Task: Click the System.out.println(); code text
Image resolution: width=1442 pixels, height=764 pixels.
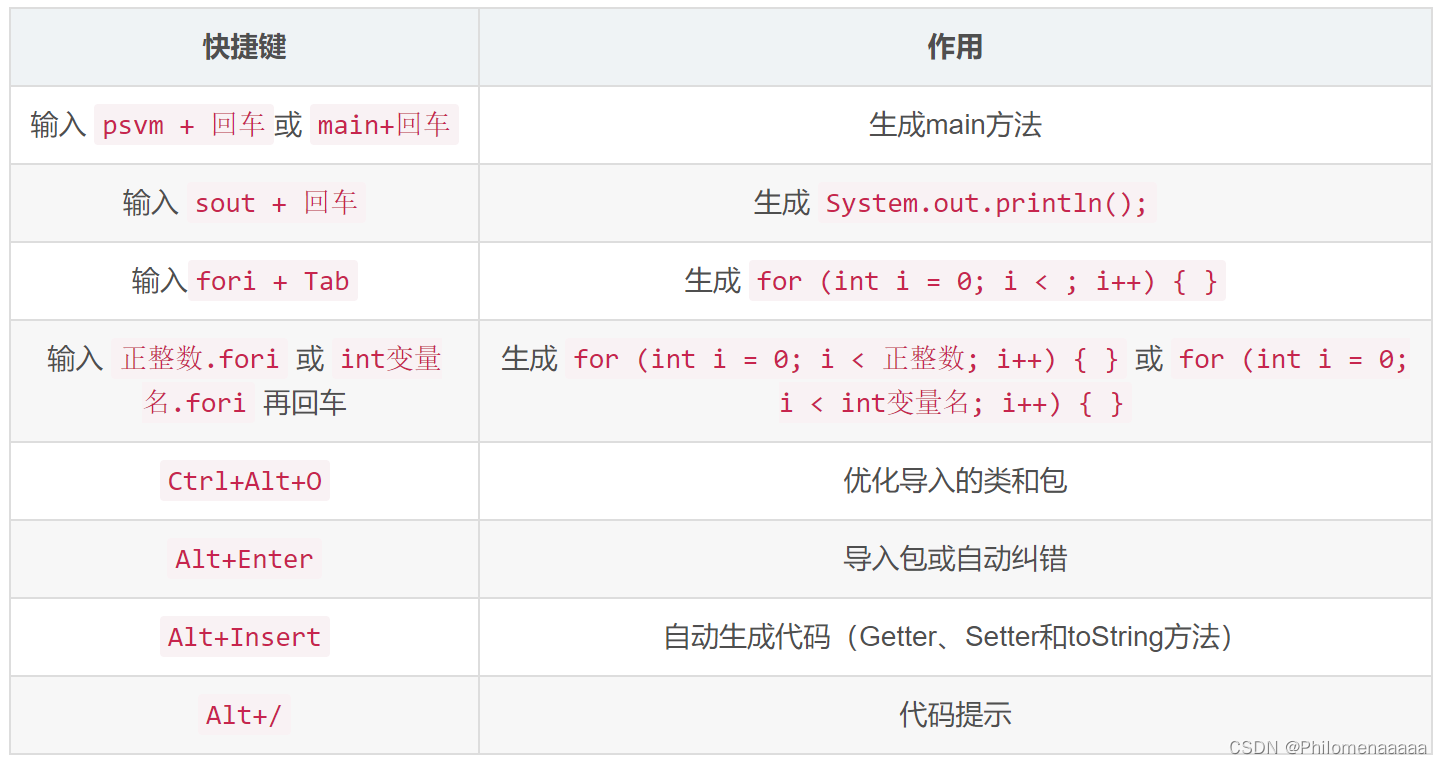Action: [x=987, y=203]
